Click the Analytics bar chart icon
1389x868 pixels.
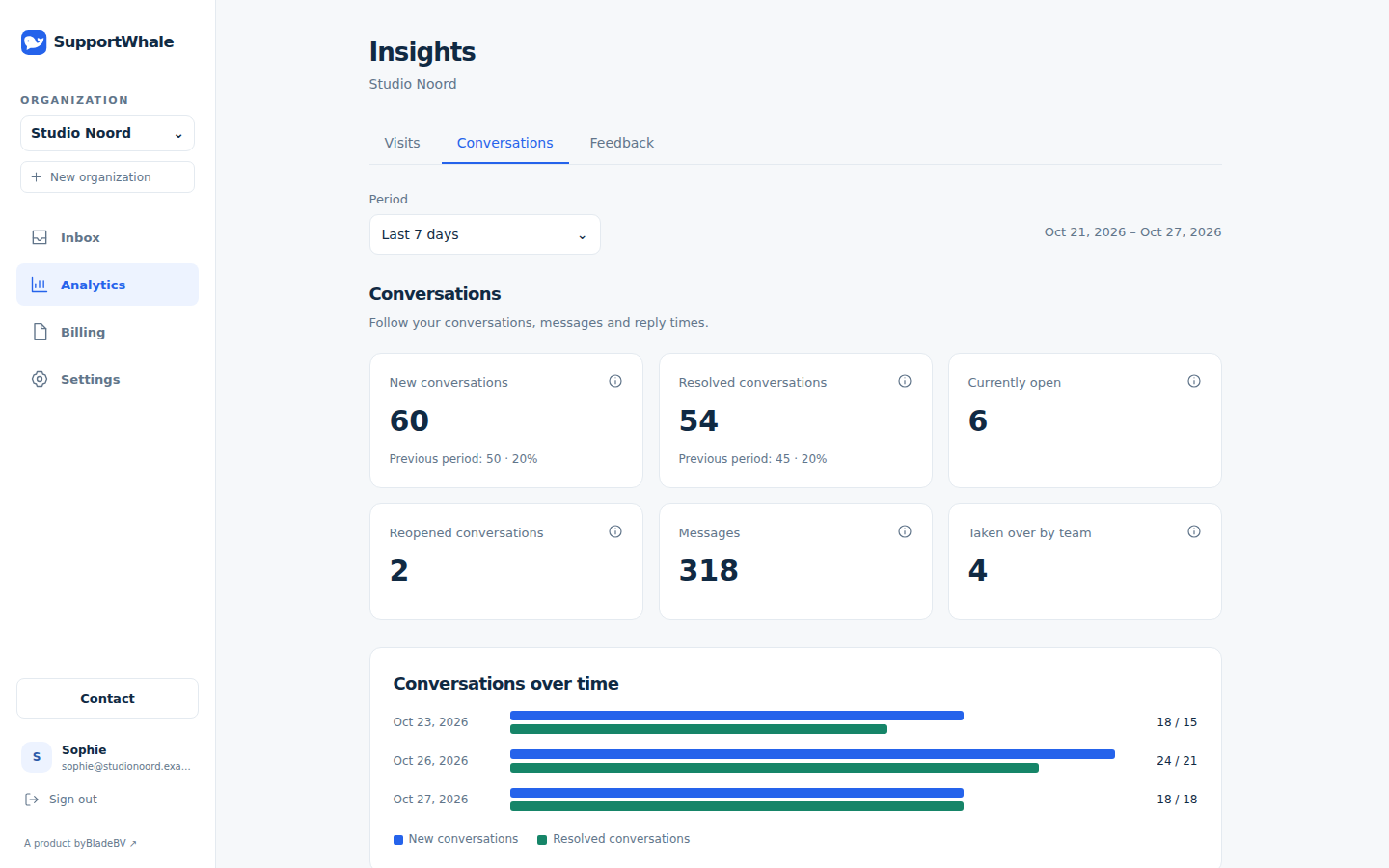click(40, 285)
